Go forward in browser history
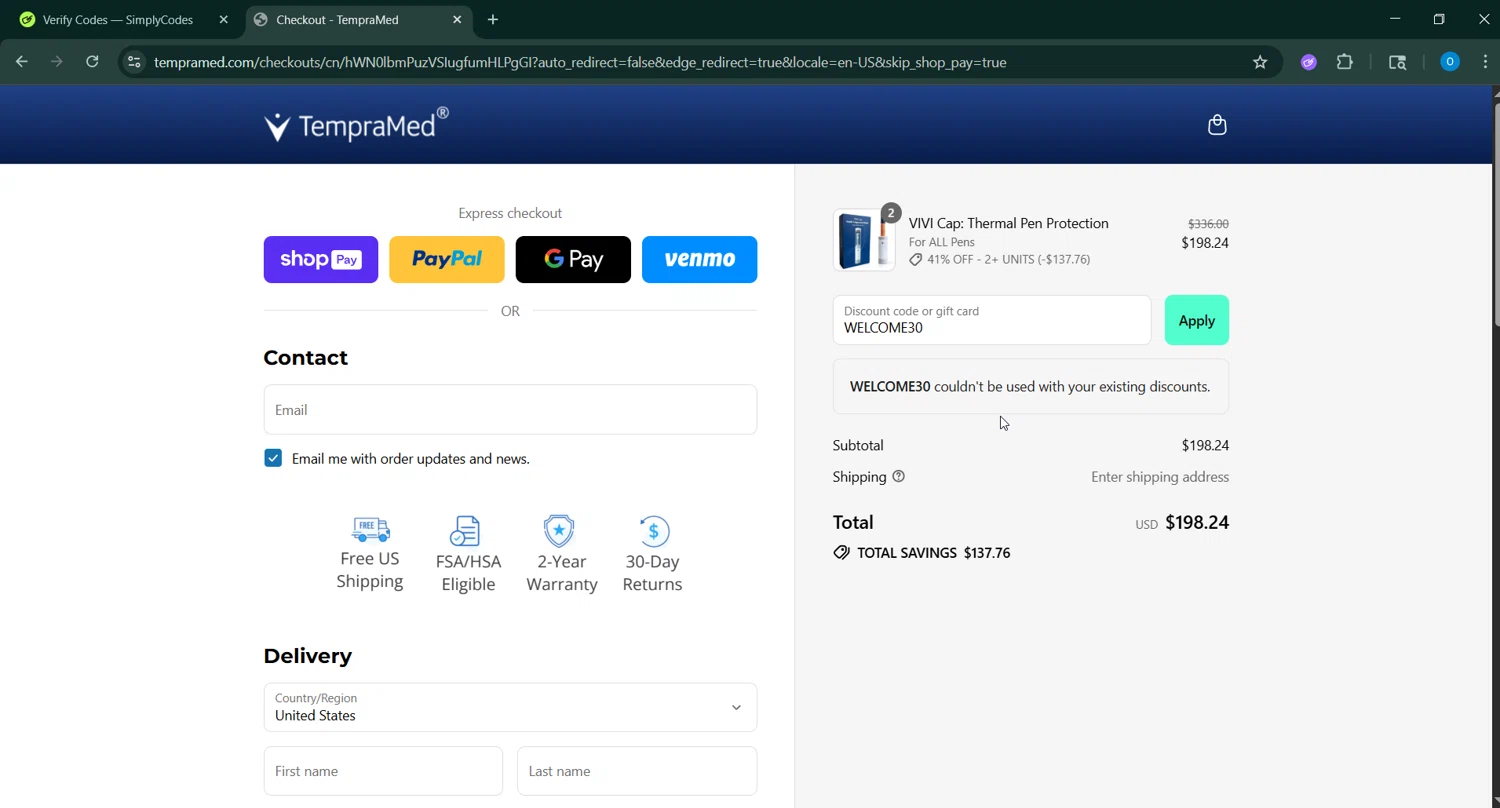 point(57,62)
